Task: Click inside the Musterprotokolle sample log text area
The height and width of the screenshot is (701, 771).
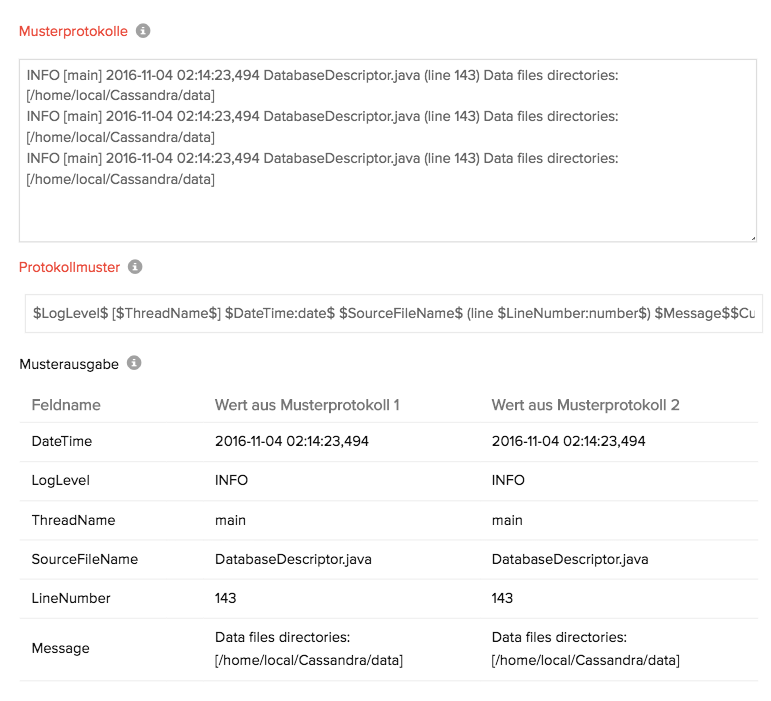Action: click(387, 150)
